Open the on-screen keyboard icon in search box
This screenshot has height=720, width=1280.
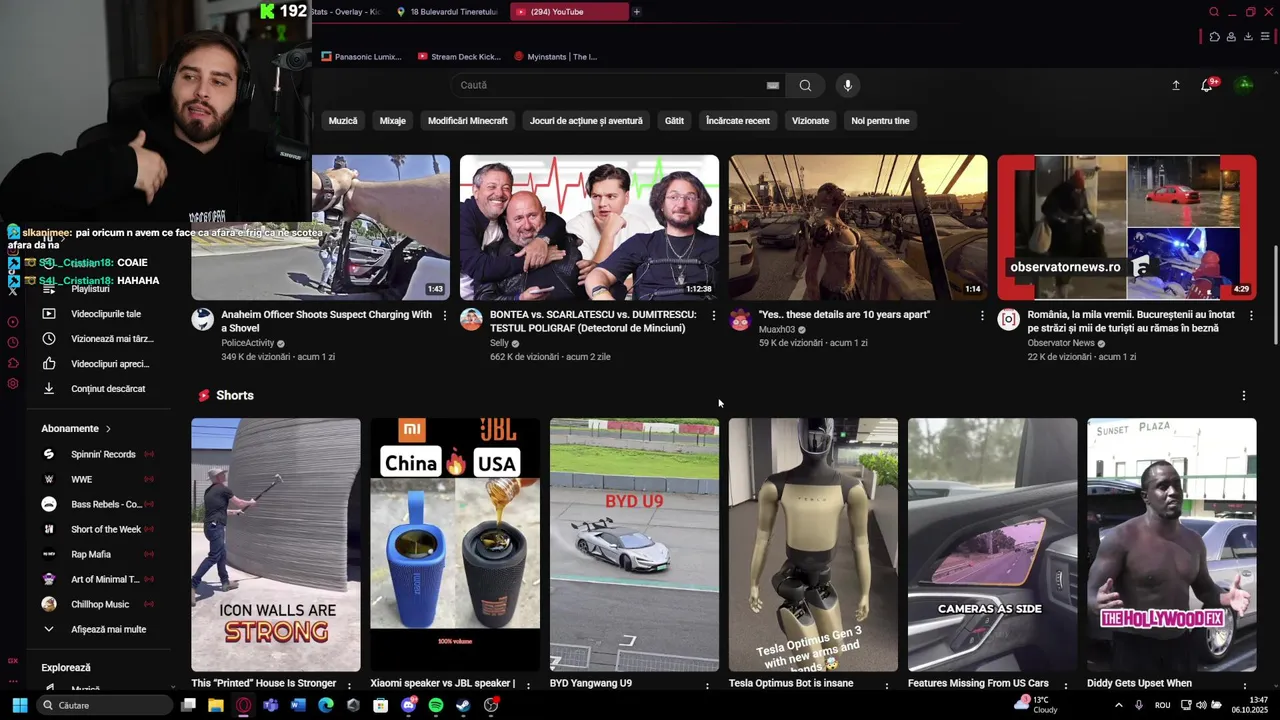pos(773,85)
